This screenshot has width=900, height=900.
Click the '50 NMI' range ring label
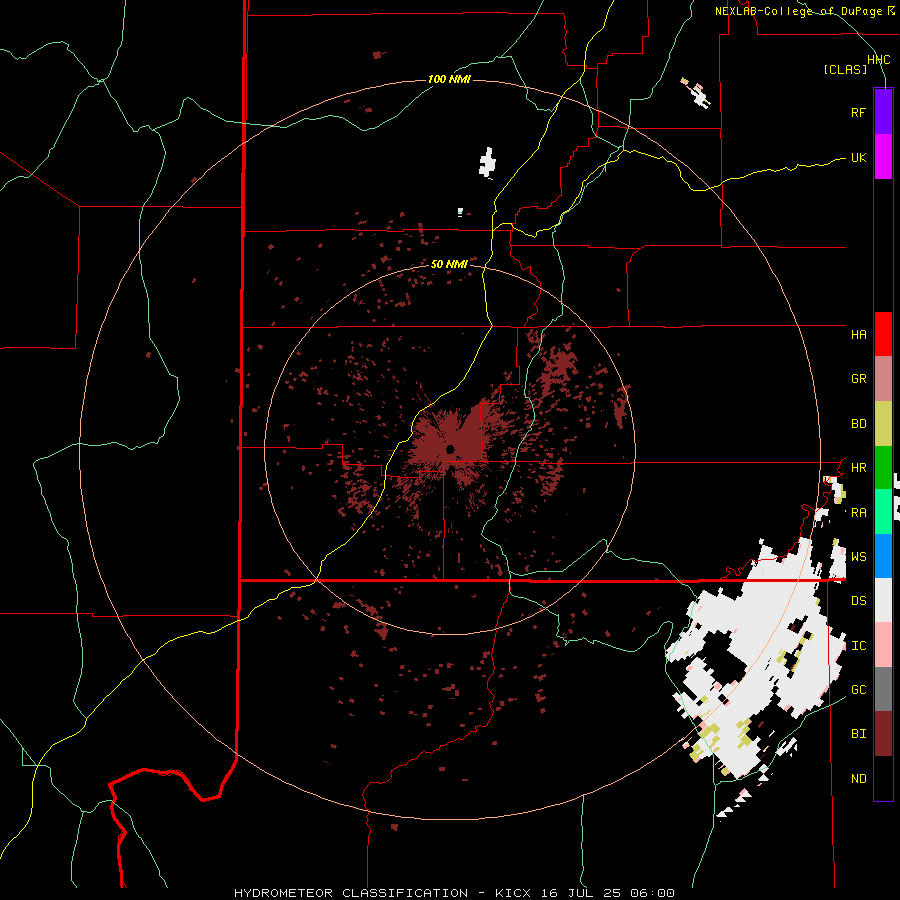449,264
